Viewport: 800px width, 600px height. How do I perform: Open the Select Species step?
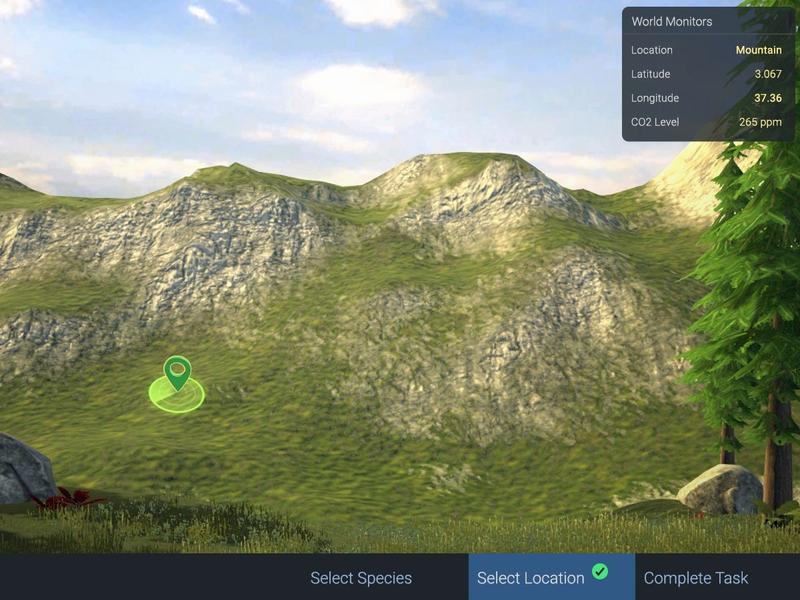(x=361, y=578)
